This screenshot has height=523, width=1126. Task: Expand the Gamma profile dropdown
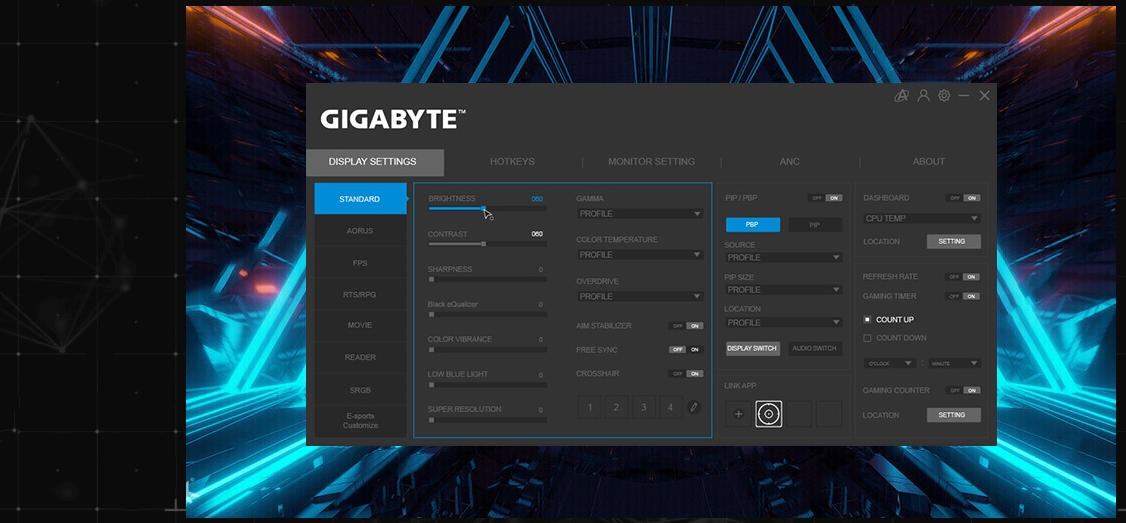tap(640, 214)
